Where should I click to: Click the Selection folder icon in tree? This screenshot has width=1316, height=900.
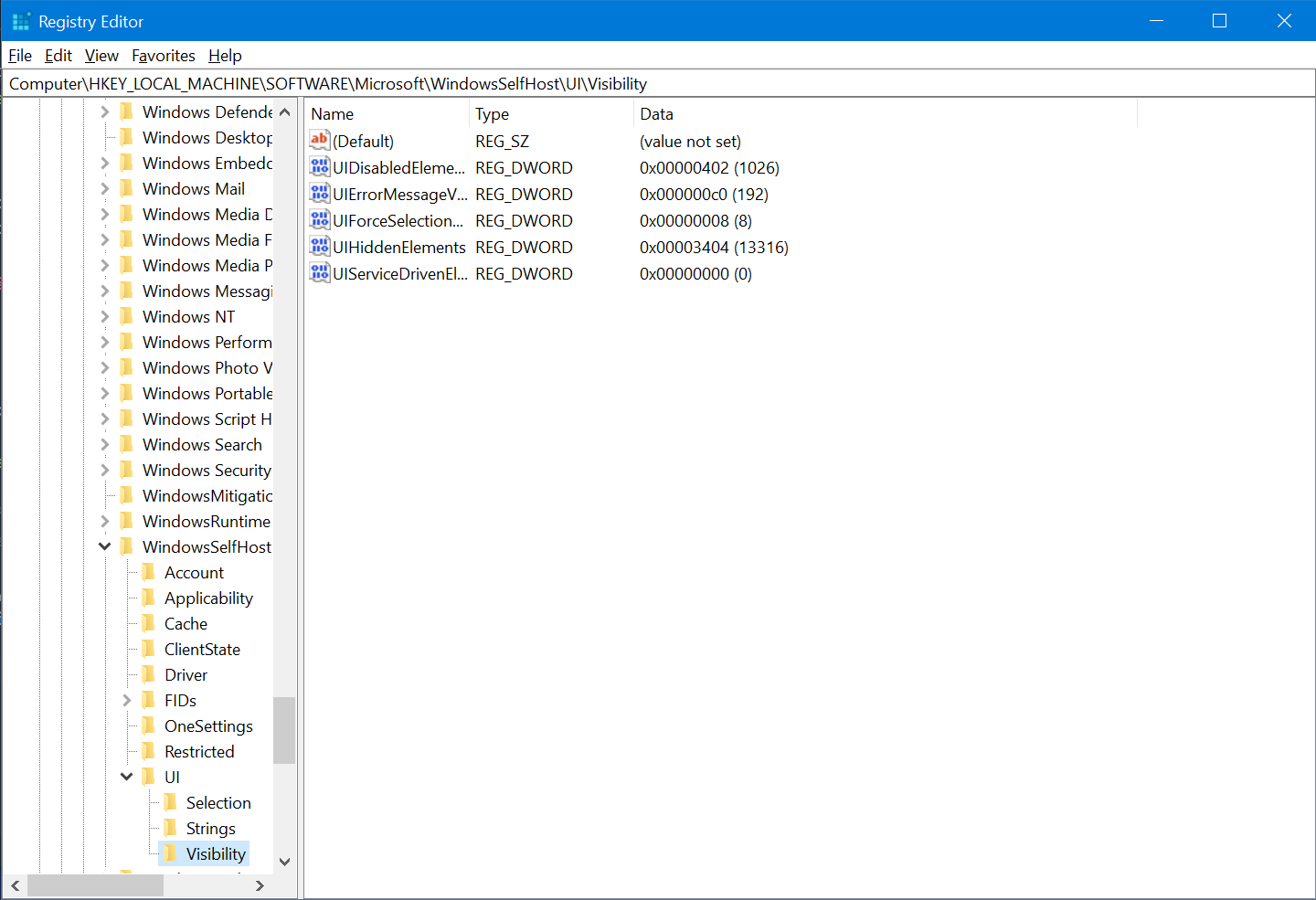tap(170, 802)
